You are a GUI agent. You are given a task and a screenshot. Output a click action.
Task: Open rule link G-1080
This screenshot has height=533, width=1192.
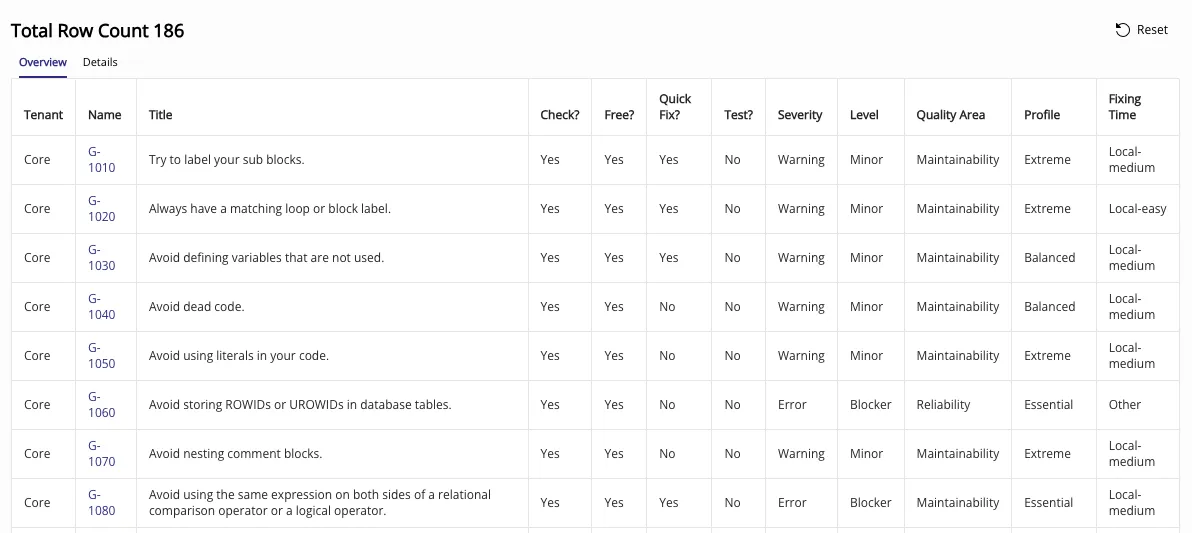(101, 503)
